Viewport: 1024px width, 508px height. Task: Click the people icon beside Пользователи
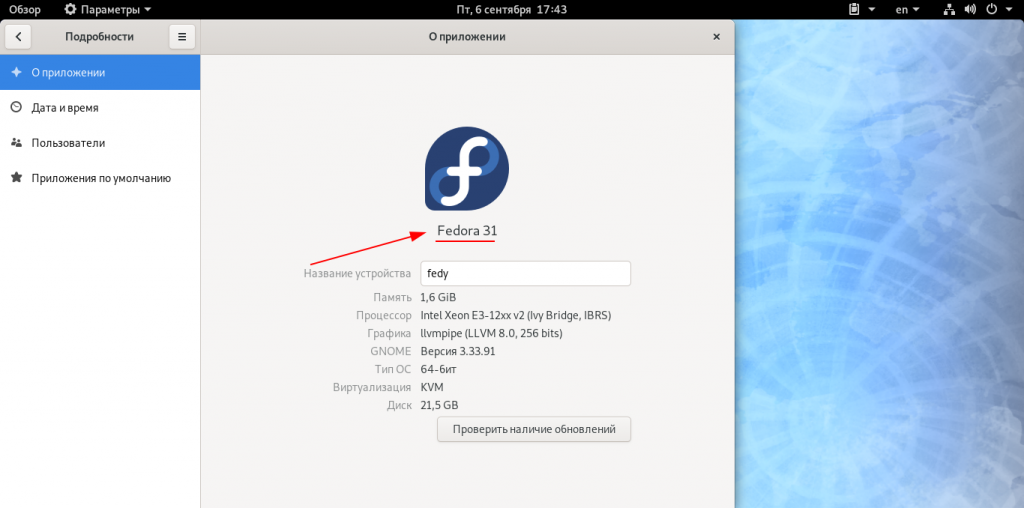16,143
